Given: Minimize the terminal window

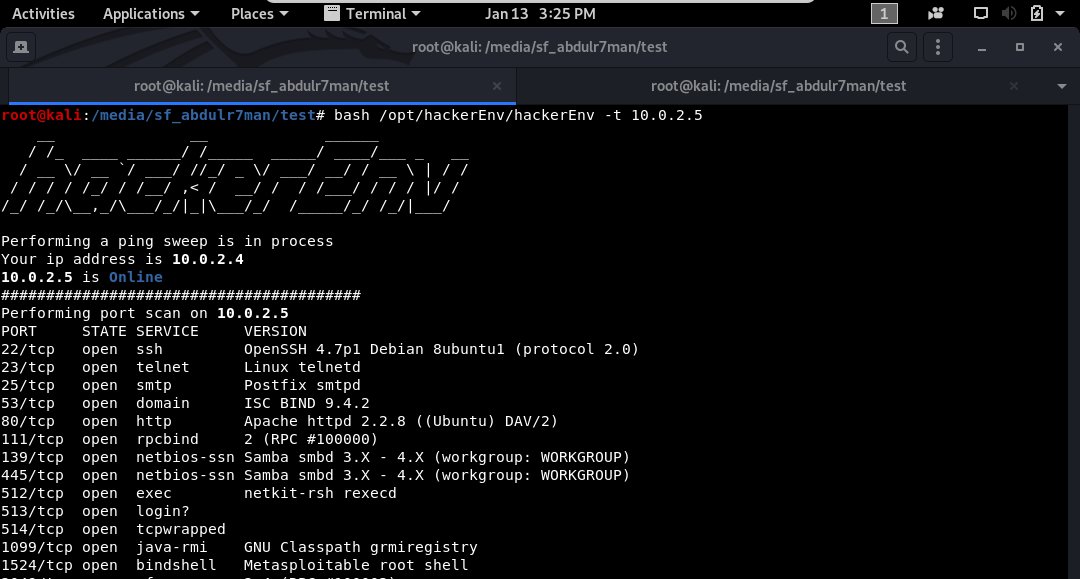Looking at the screenshot, I should pos(982,47).
